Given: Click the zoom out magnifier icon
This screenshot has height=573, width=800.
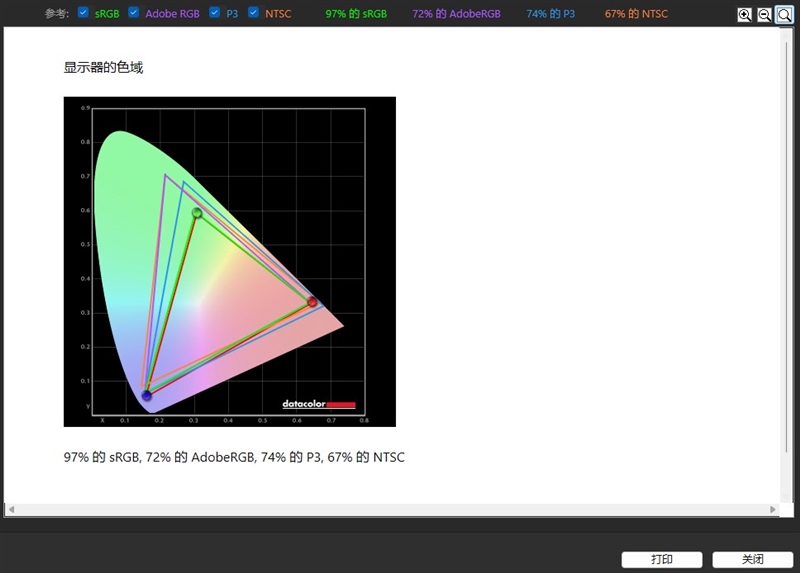Looking at the screenshot, I should click(x=764, y=15).
